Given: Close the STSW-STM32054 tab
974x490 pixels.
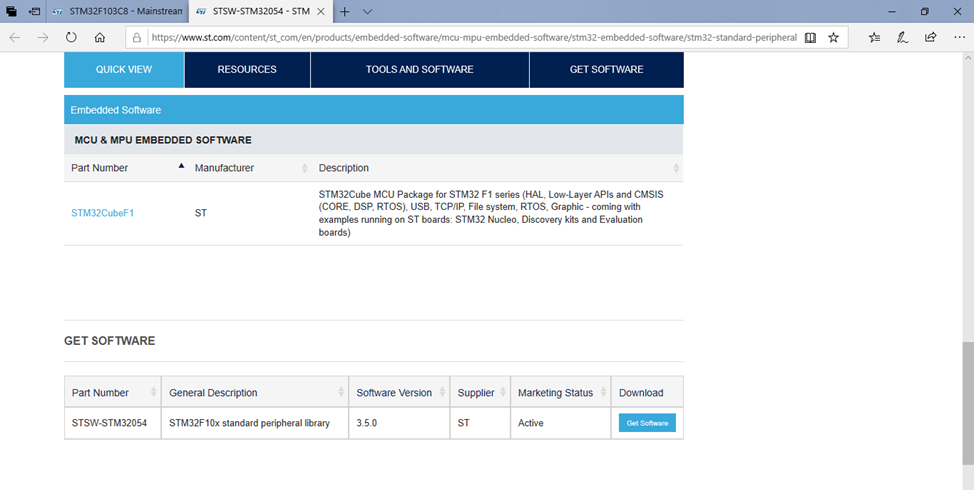Looking at the screenshot, I should pyautogui.click(x=321, y=11).
